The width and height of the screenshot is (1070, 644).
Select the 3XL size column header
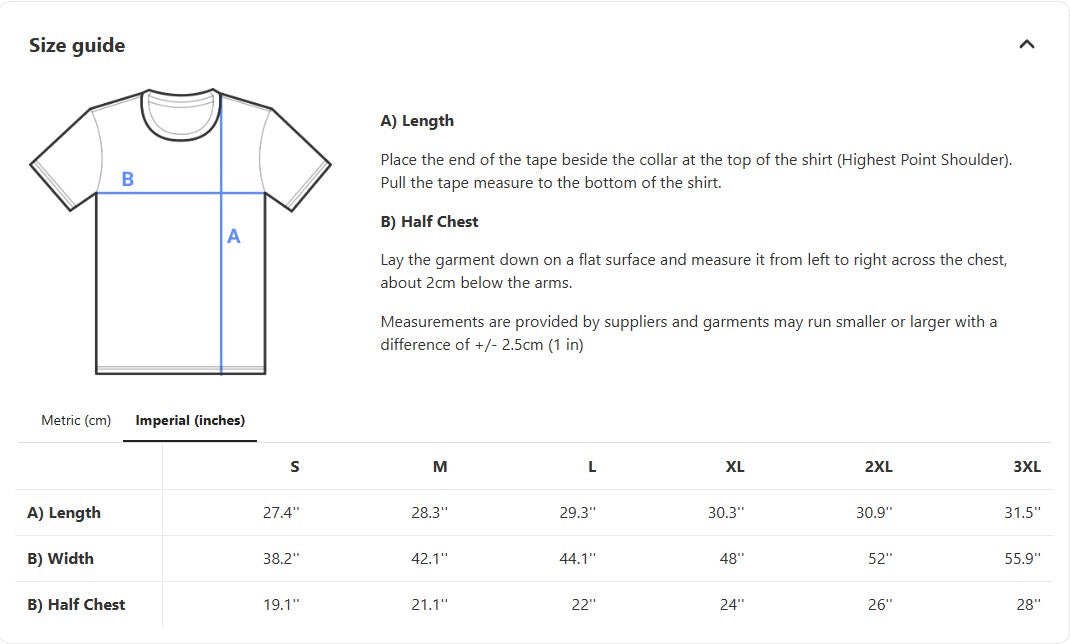pos(1026,467)
